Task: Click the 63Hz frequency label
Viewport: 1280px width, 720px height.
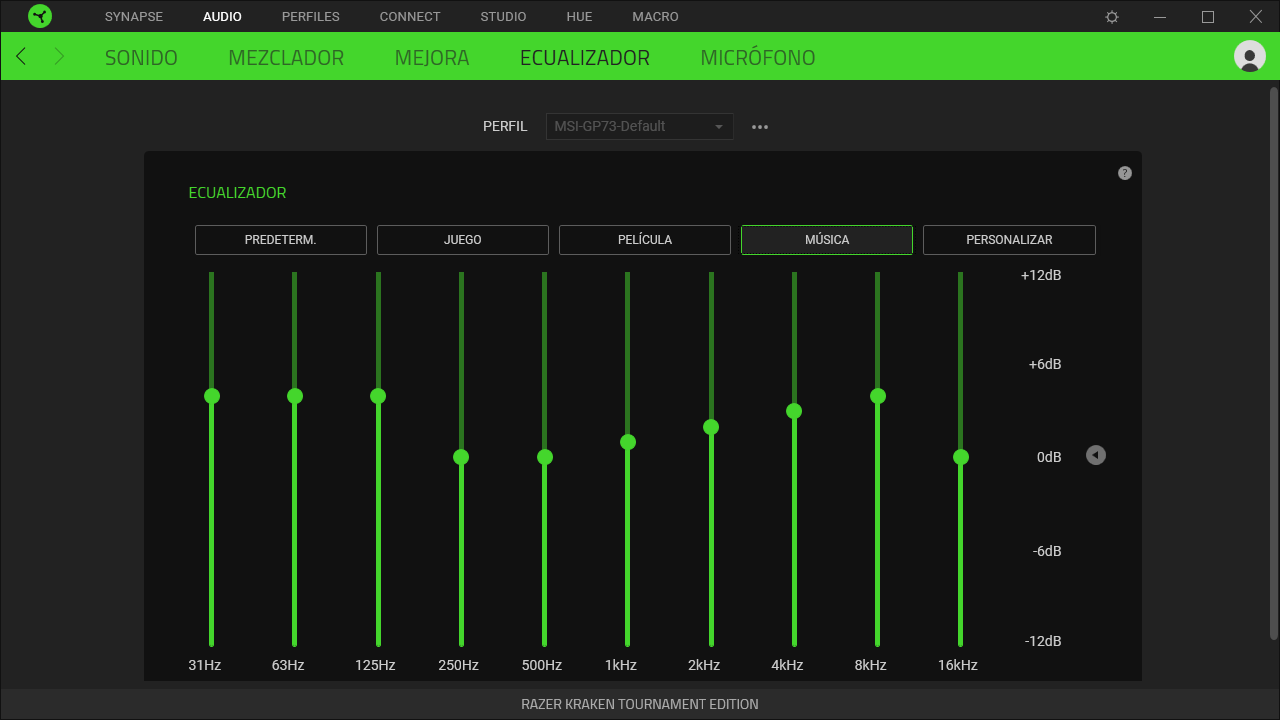Action: pyautogui.click(x=288, y=665)
